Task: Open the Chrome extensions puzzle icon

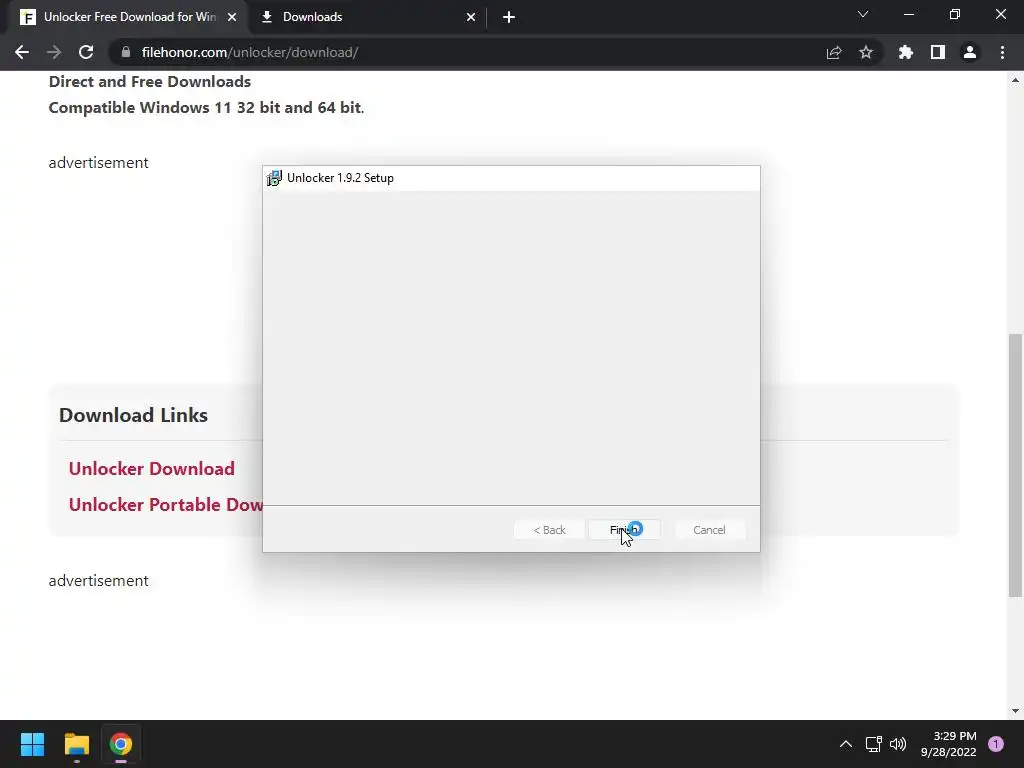Action: point(906,52)
